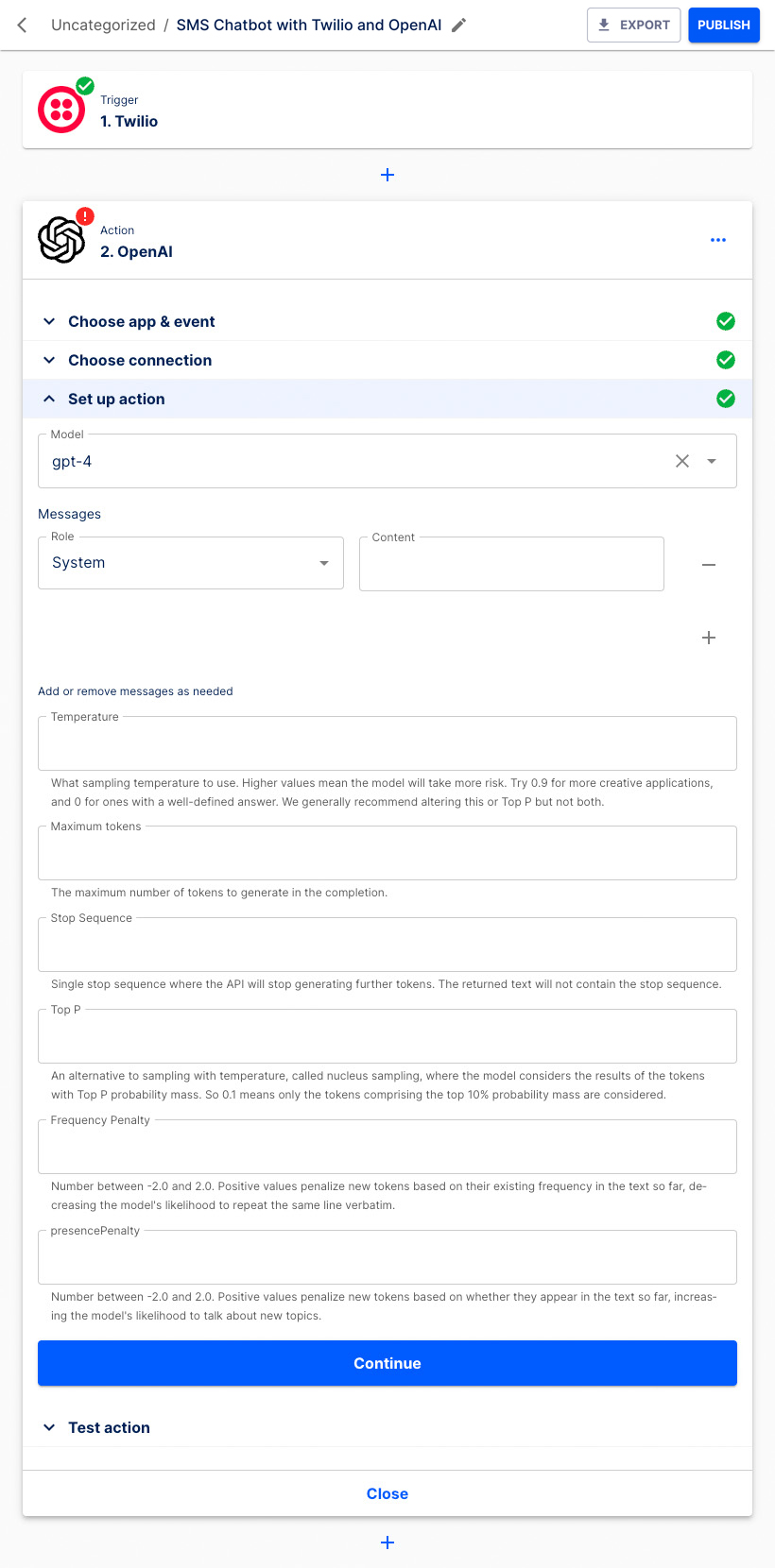Click the green check beside Set up action
Image resolution: width=775 pixels, height=1568 pixels.
[726, 399]
